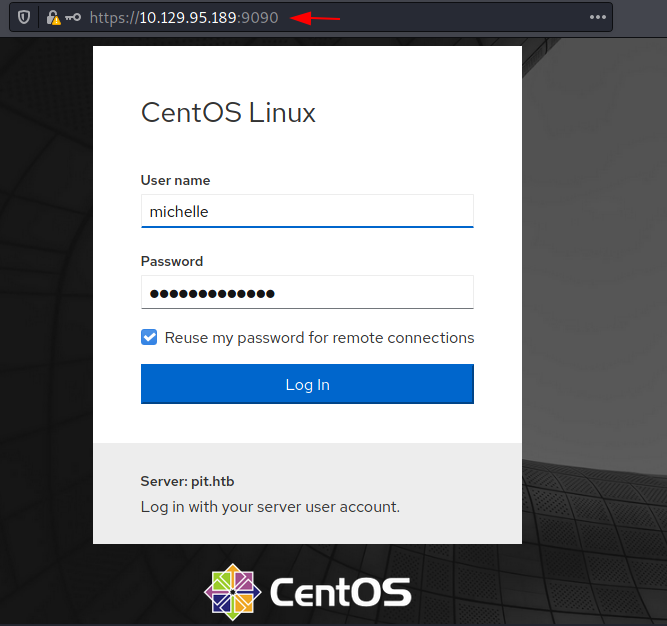Open the page actions three-dots menu
The height and width of the screenshot is (626, 667).
(x=597, y=17)
